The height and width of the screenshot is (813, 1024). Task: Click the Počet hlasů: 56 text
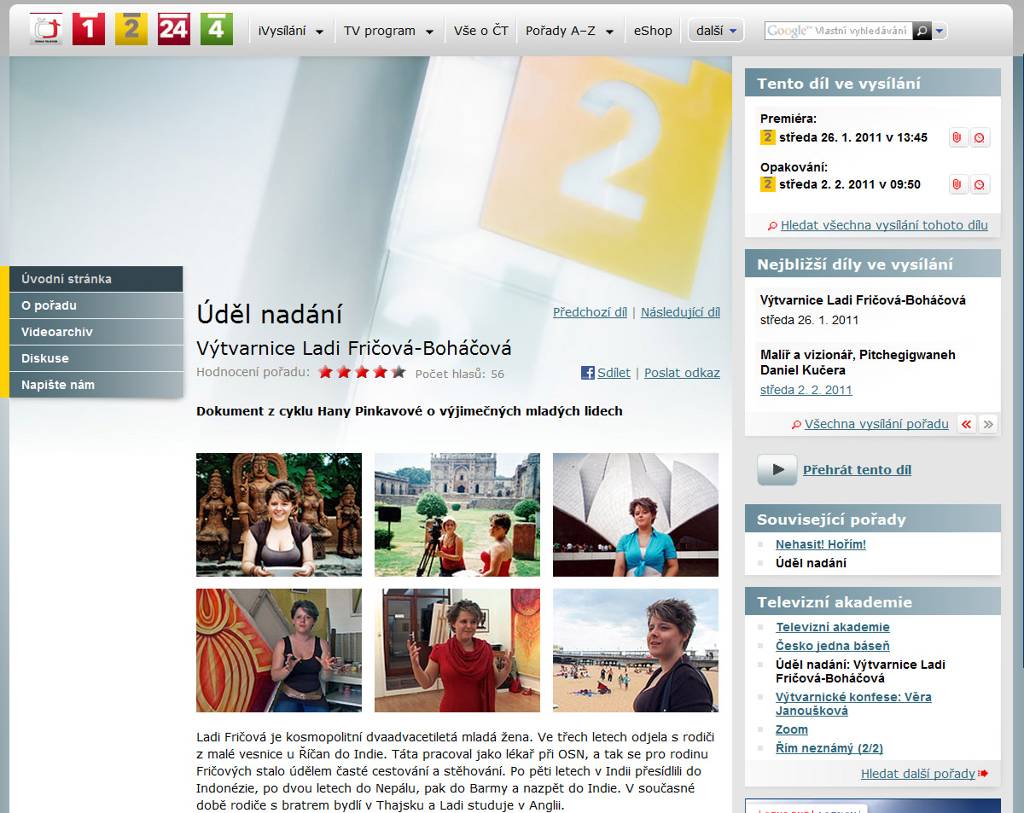460,374
